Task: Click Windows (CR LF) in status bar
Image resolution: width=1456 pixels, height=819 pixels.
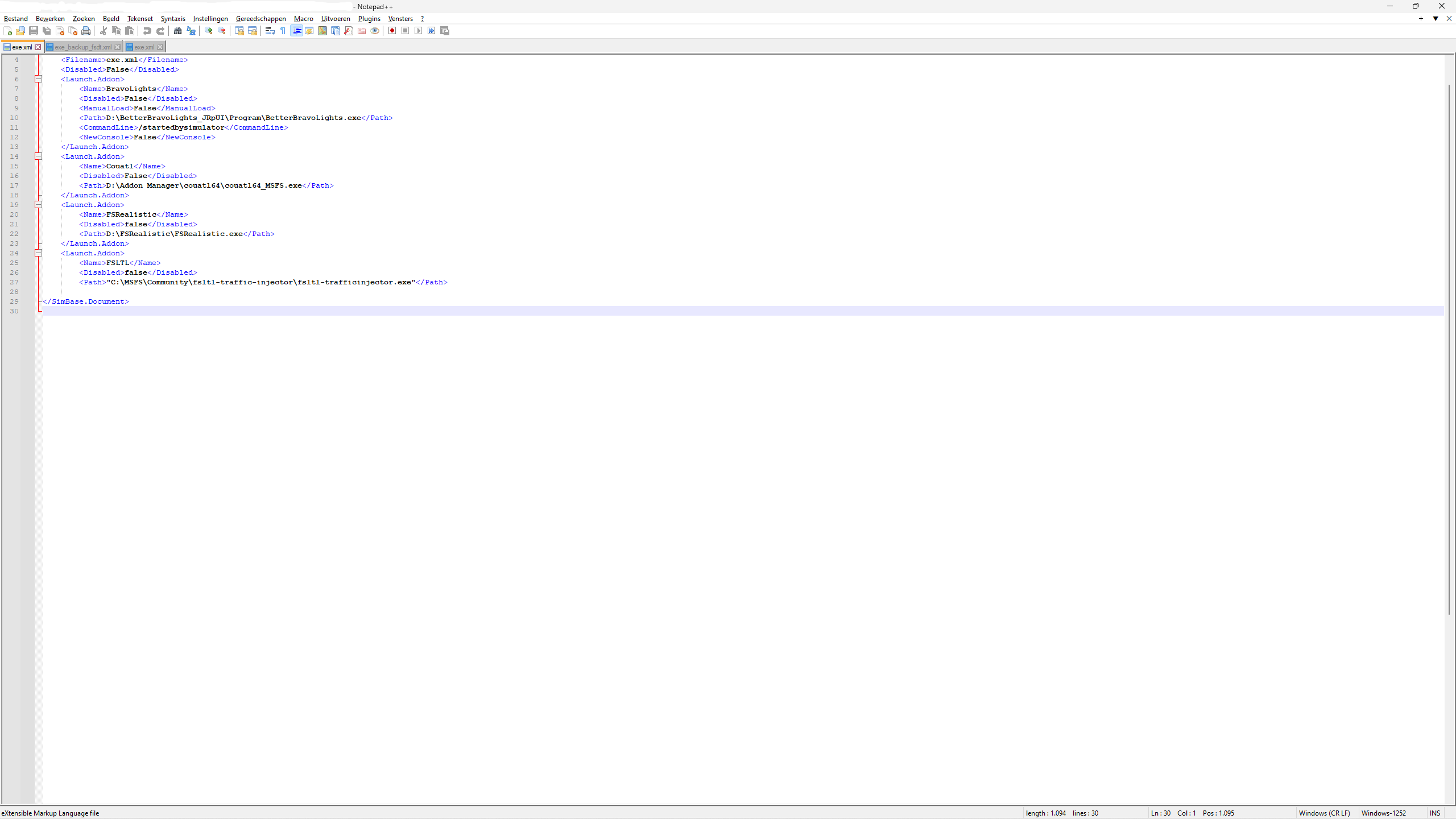Action: click(x=1324, y=813)
